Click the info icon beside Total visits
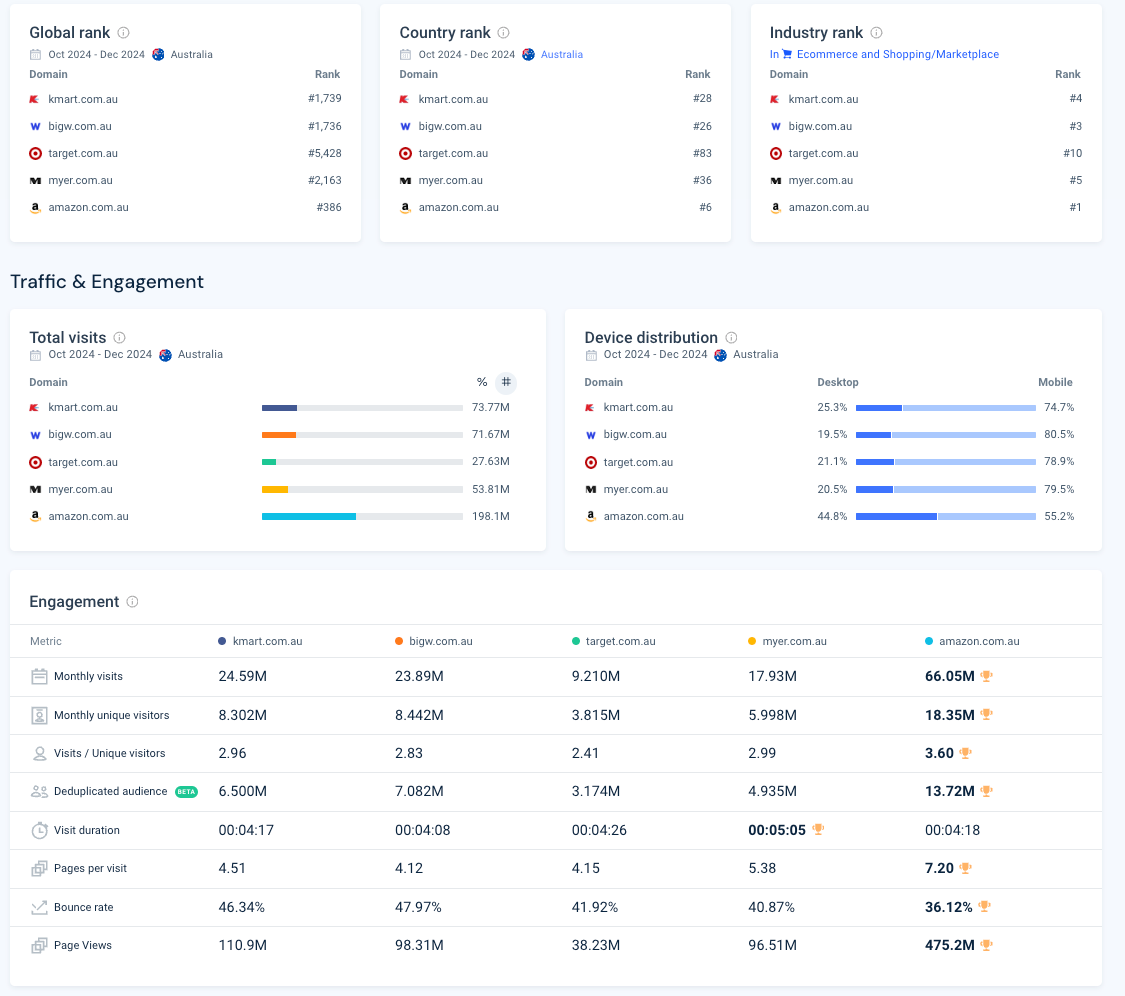The image size is (1125, 996). pos(120,337)
